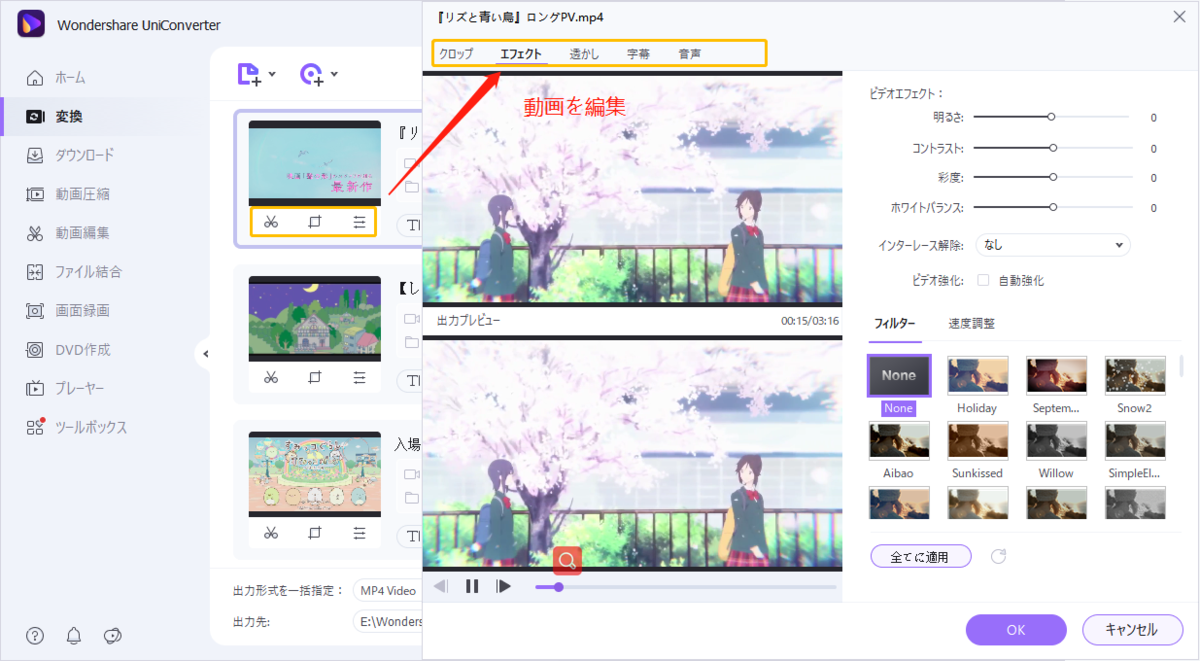Switch to the 音声 tab
Image resolution: width=1200 pixels, height=661 pixels.
point(690,54)
